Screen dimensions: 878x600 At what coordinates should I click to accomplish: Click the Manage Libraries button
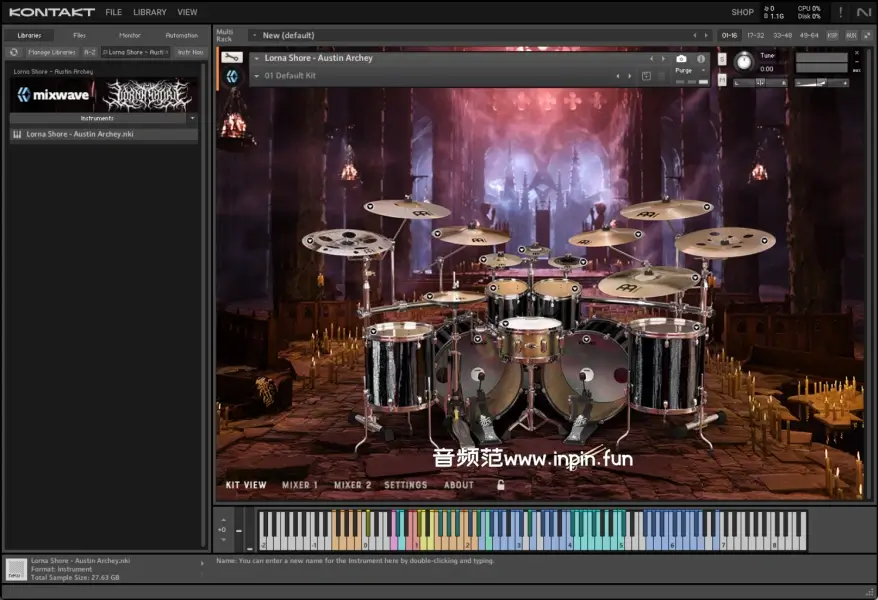click(x=52, y=52)
